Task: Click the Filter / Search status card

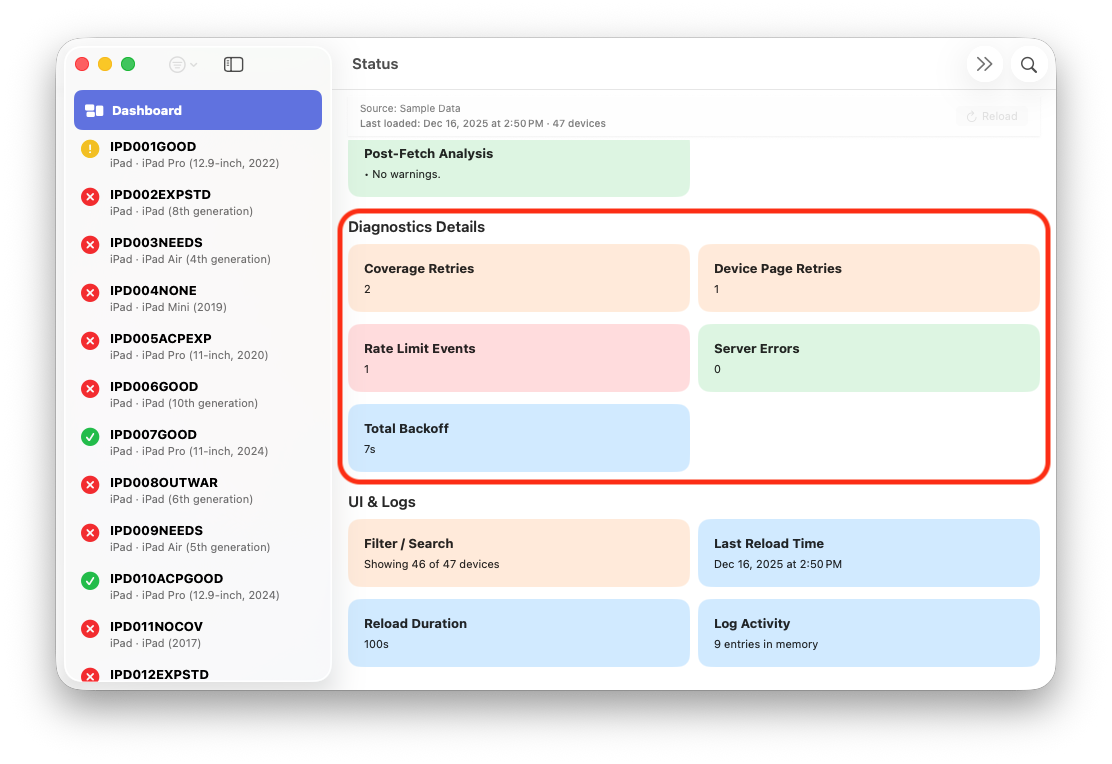Action: pyautogui.click(x=518, y=553)
